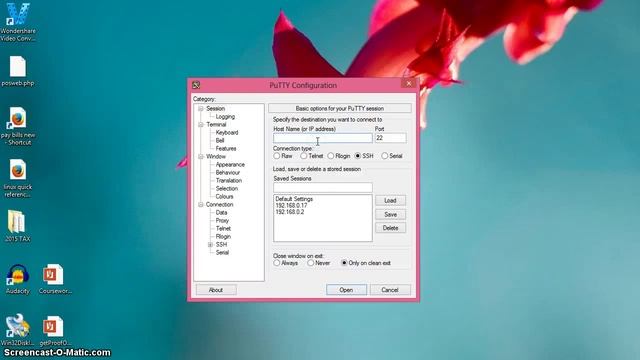Open the 2015 TAX folder icon
640x360 pixels.
(17, 226)
